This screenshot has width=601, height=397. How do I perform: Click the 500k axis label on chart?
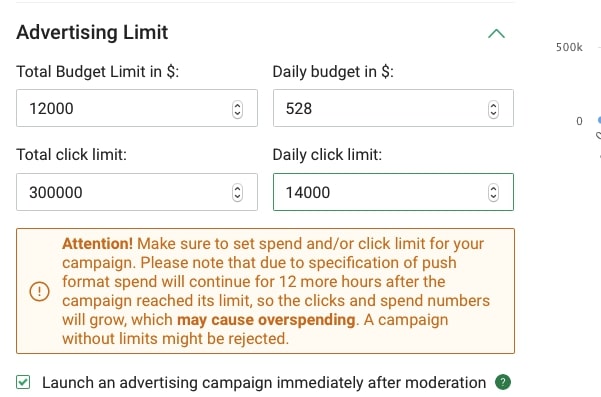click(569, 47)
